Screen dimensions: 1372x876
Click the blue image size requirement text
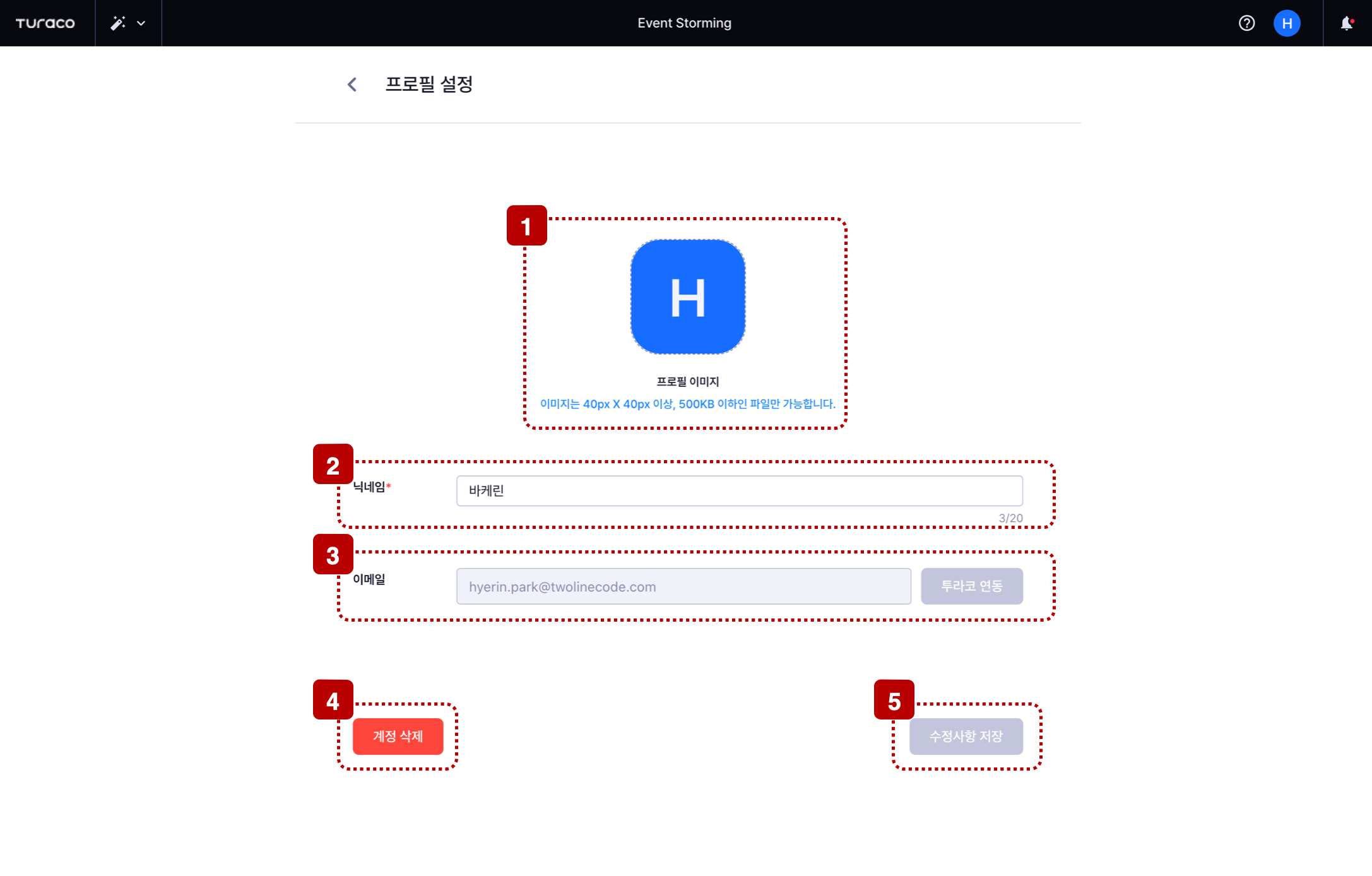click(688, 404)
